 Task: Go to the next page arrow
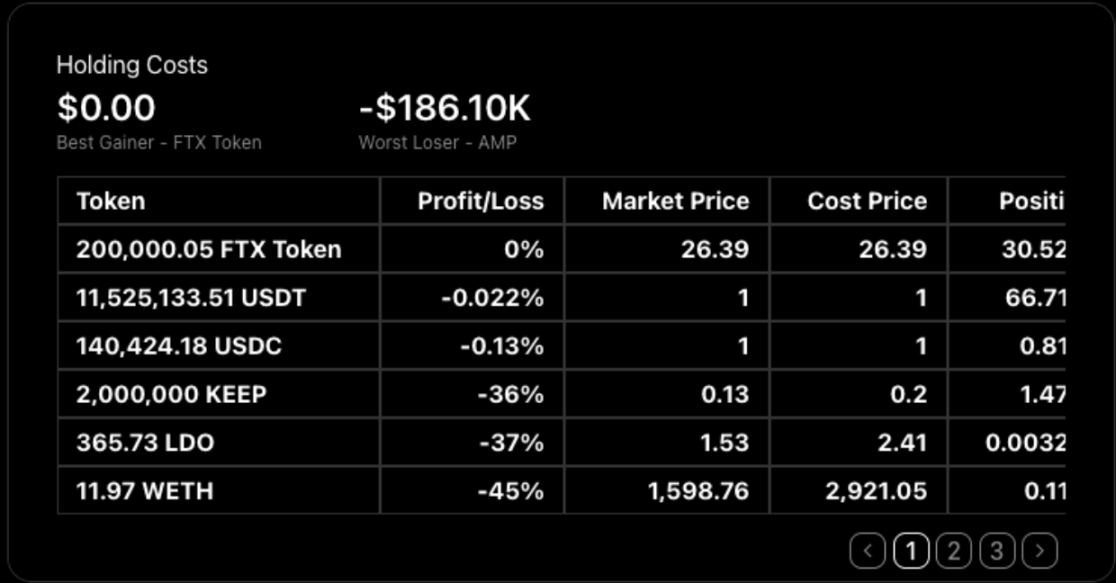(x=1041, y=550)
